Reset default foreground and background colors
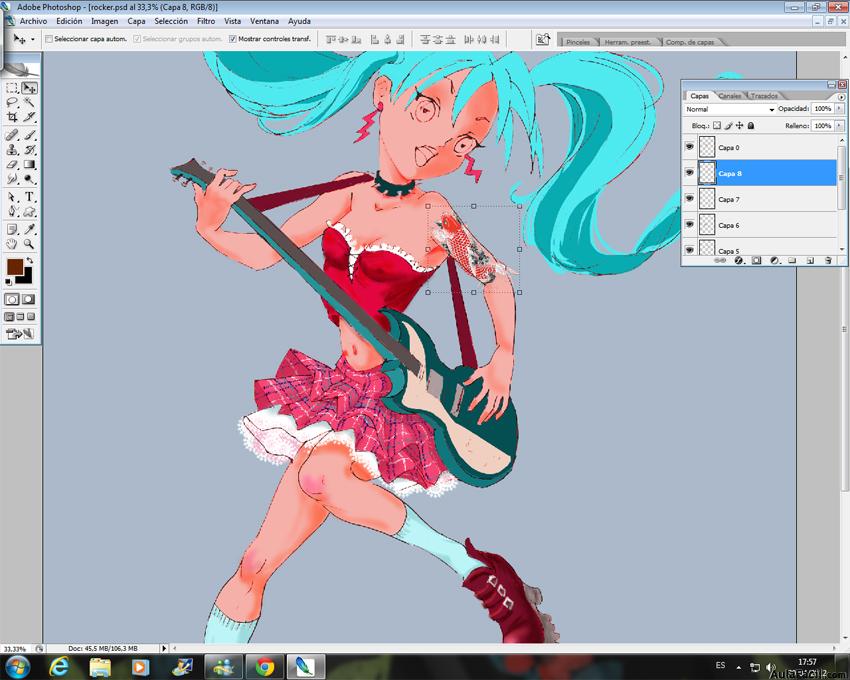 tap(8, 282)
